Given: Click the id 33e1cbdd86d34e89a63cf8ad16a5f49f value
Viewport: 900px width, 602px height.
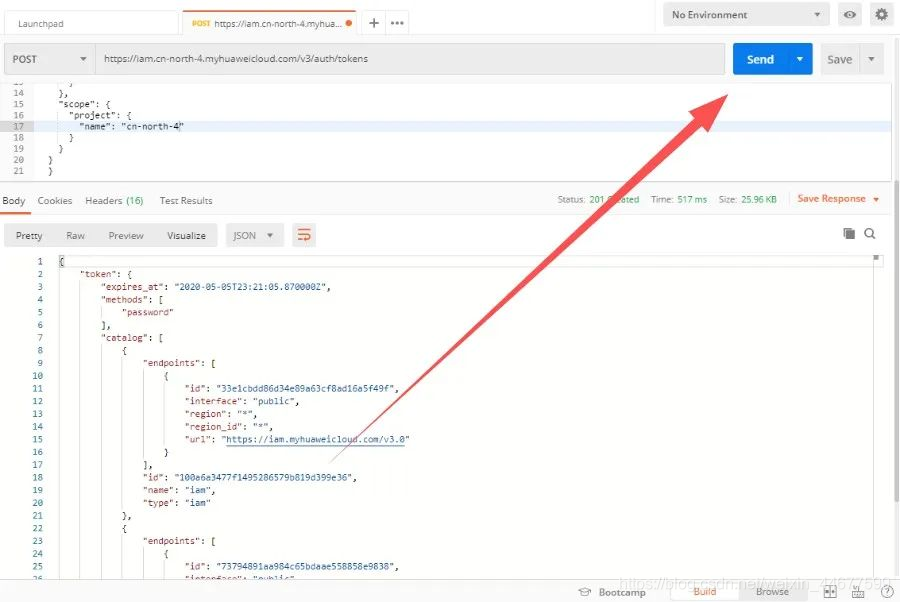Looking at the screenshot, I should (304, 389).
